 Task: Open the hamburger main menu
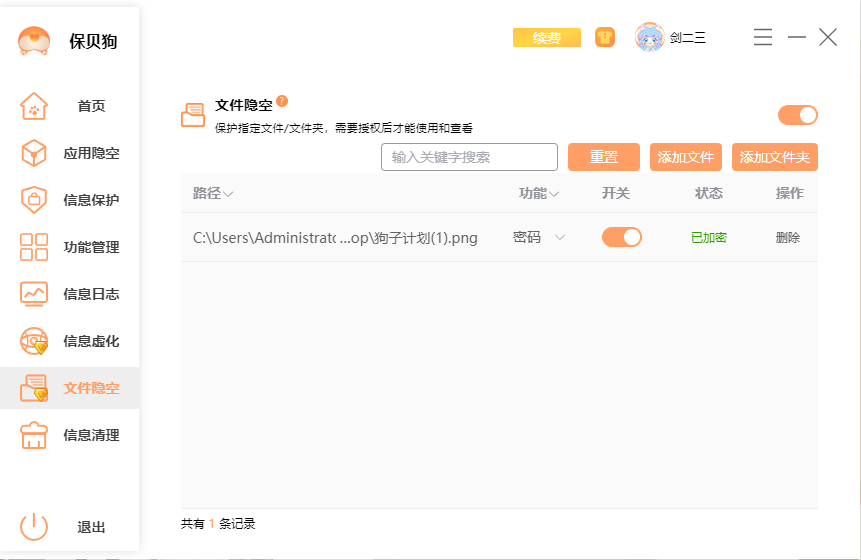click(x=762, y=38)
